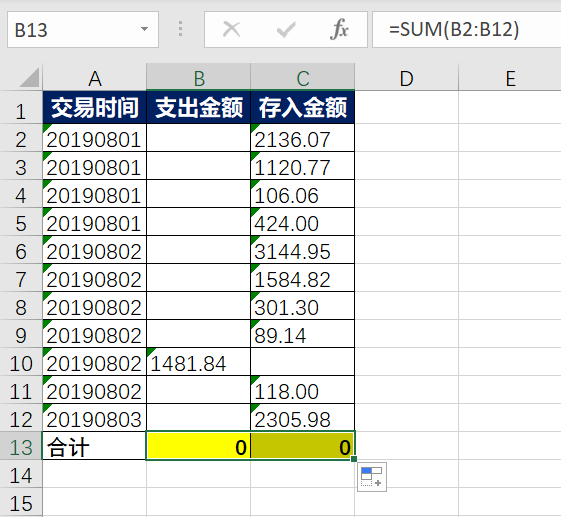Viewport: 561px width, 517px height.
Task: Select cell C9 with 89.14
Action: (x=303, y=334)
